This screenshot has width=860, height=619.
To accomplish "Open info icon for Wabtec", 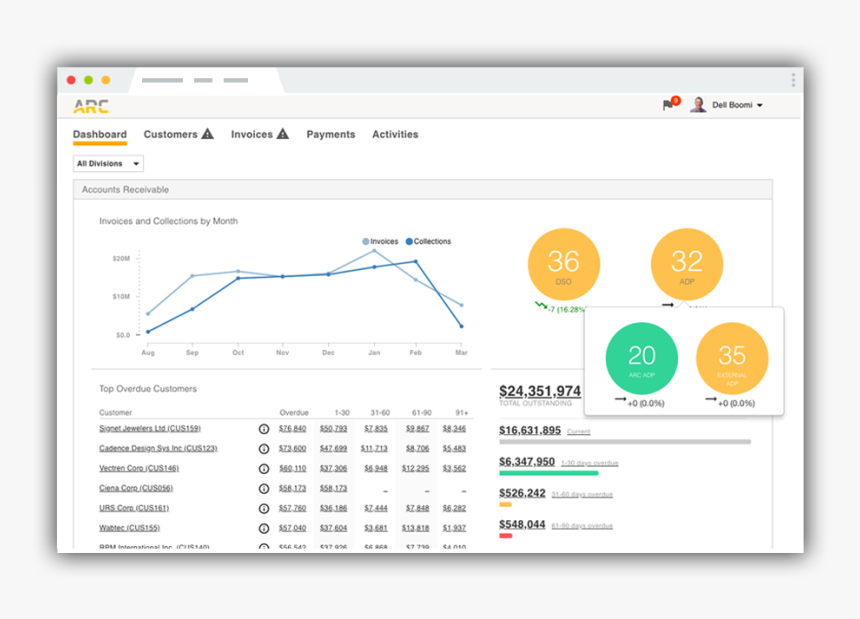I will pos(264,529).
